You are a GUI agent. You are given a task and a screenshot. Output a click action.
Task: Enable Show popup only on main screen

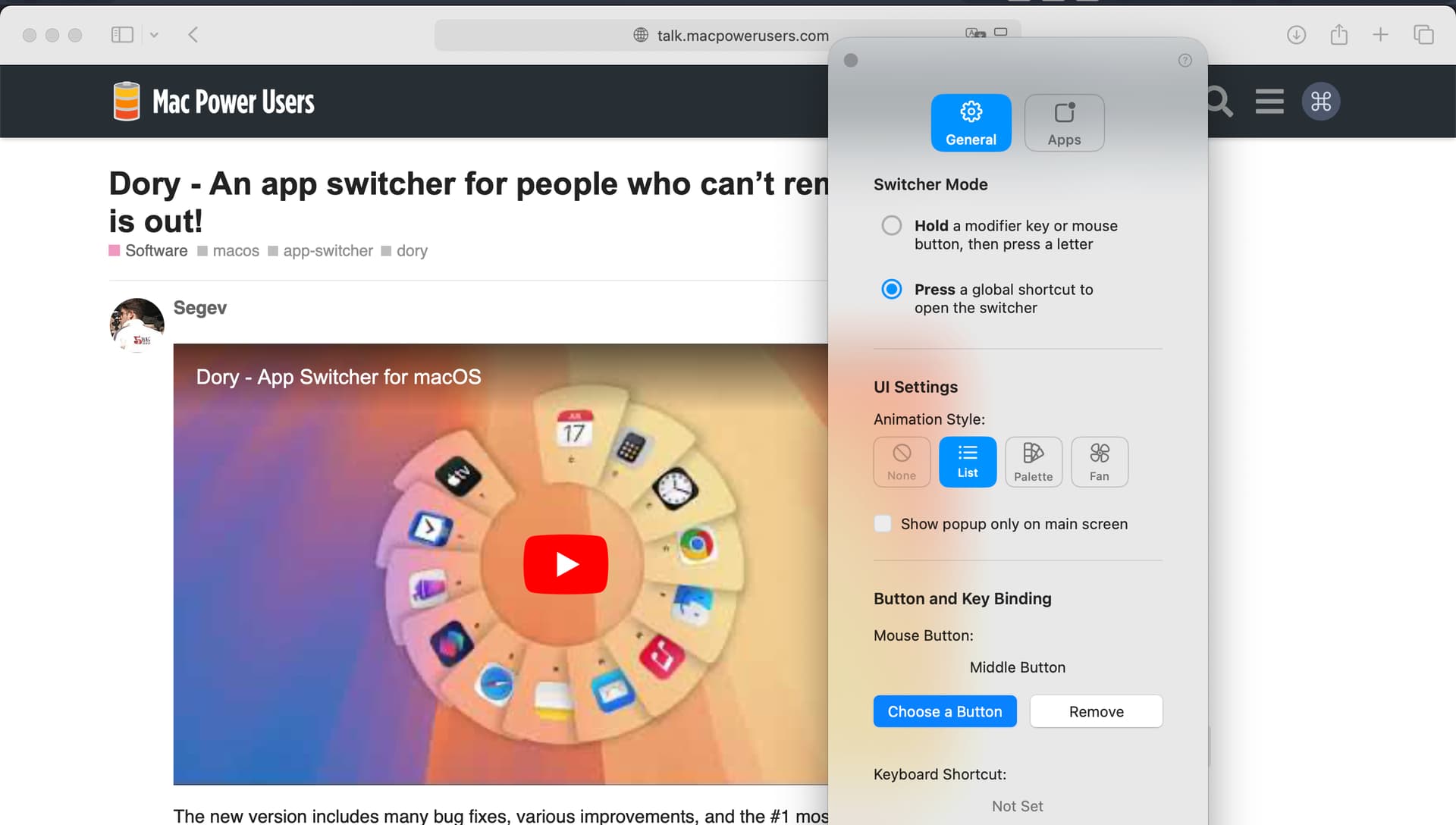pyautogui.click(x=883, y=524)
